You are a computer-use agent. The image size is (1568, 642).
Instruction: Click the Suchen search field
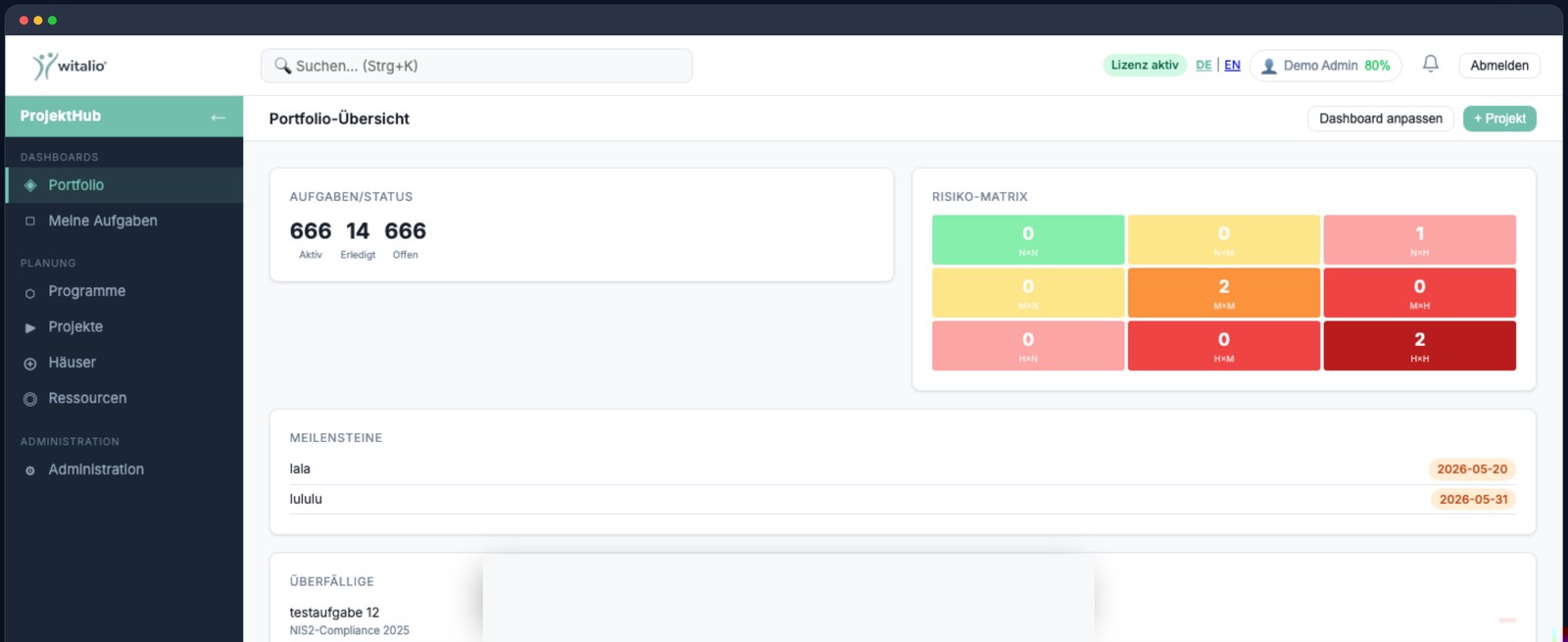[x=476, y=66]
